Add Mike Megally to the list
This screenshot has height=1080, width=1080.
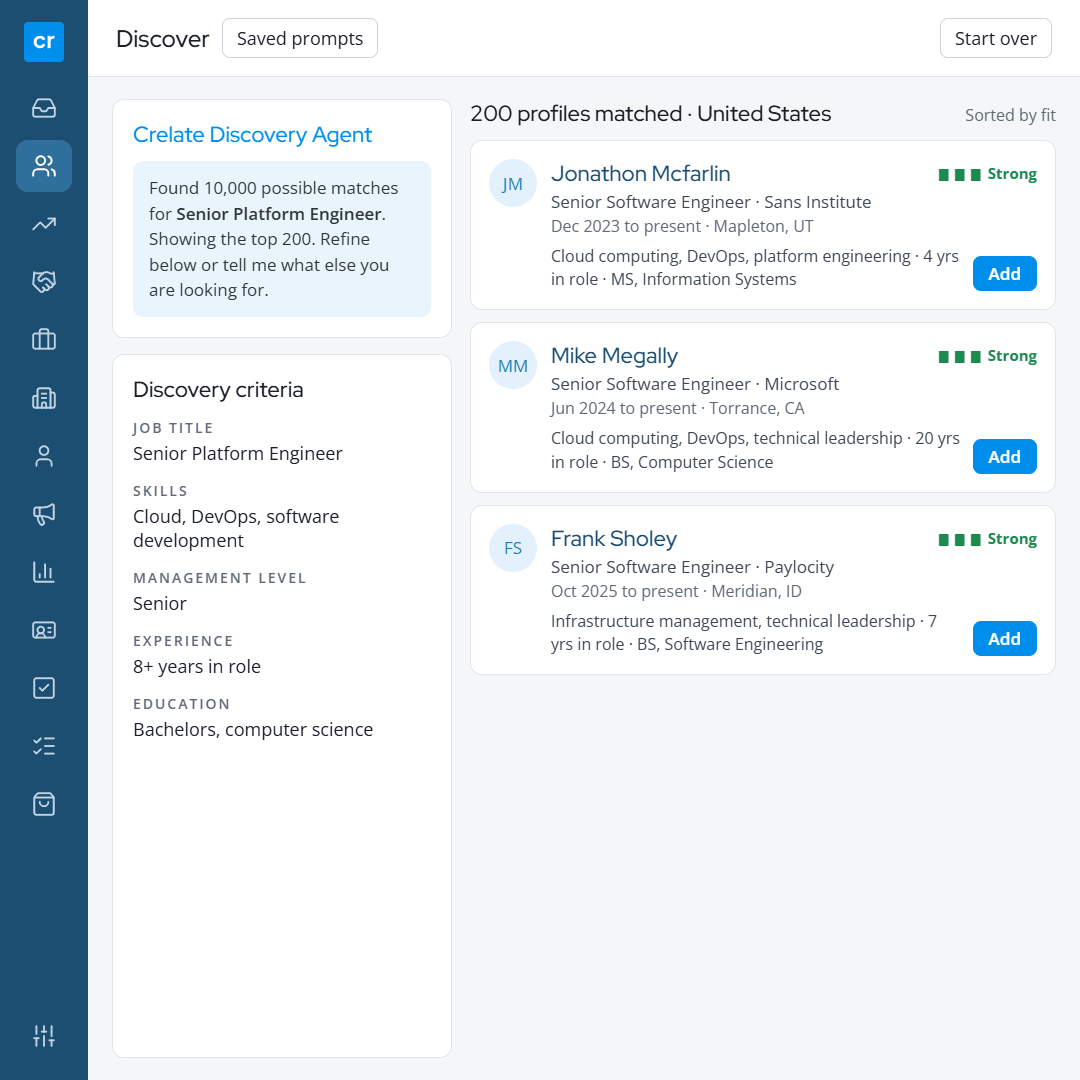click(x=1004, y=456)
